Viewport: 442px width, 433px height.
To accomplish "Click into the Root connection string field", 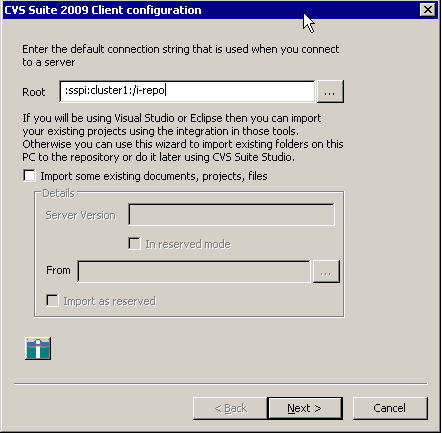I will point(187,91).
